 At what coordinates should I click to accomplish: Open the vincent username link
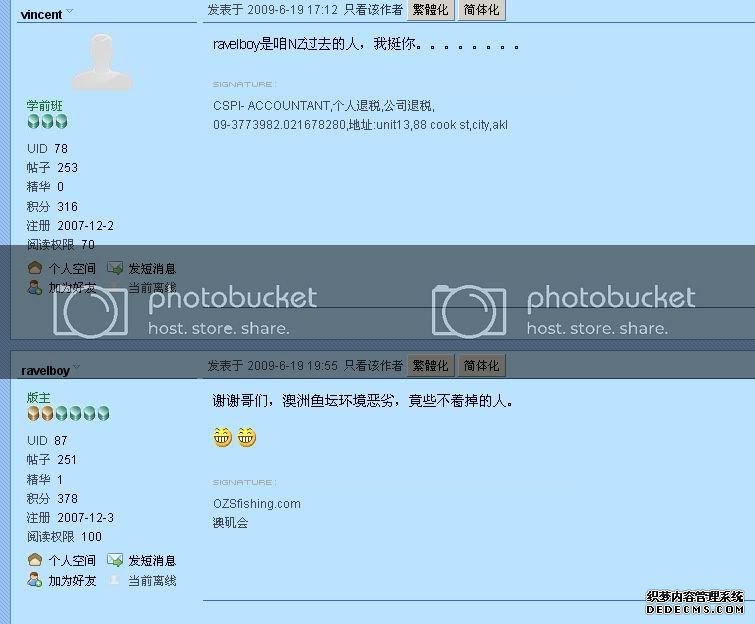(41, 14)
